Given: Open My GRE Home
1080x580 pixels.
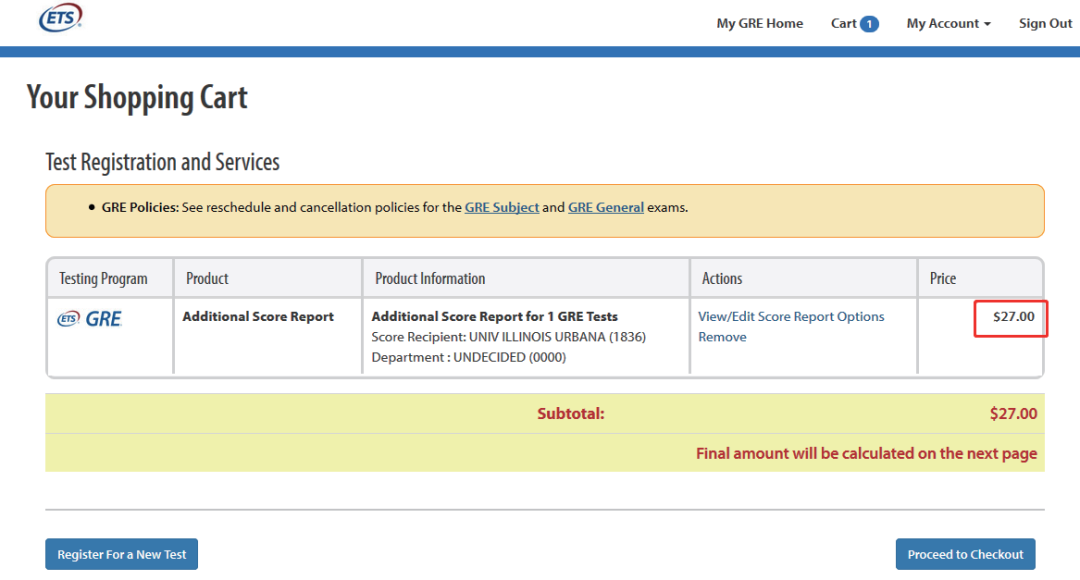Looking at the screenshot, I should point(760,23).
